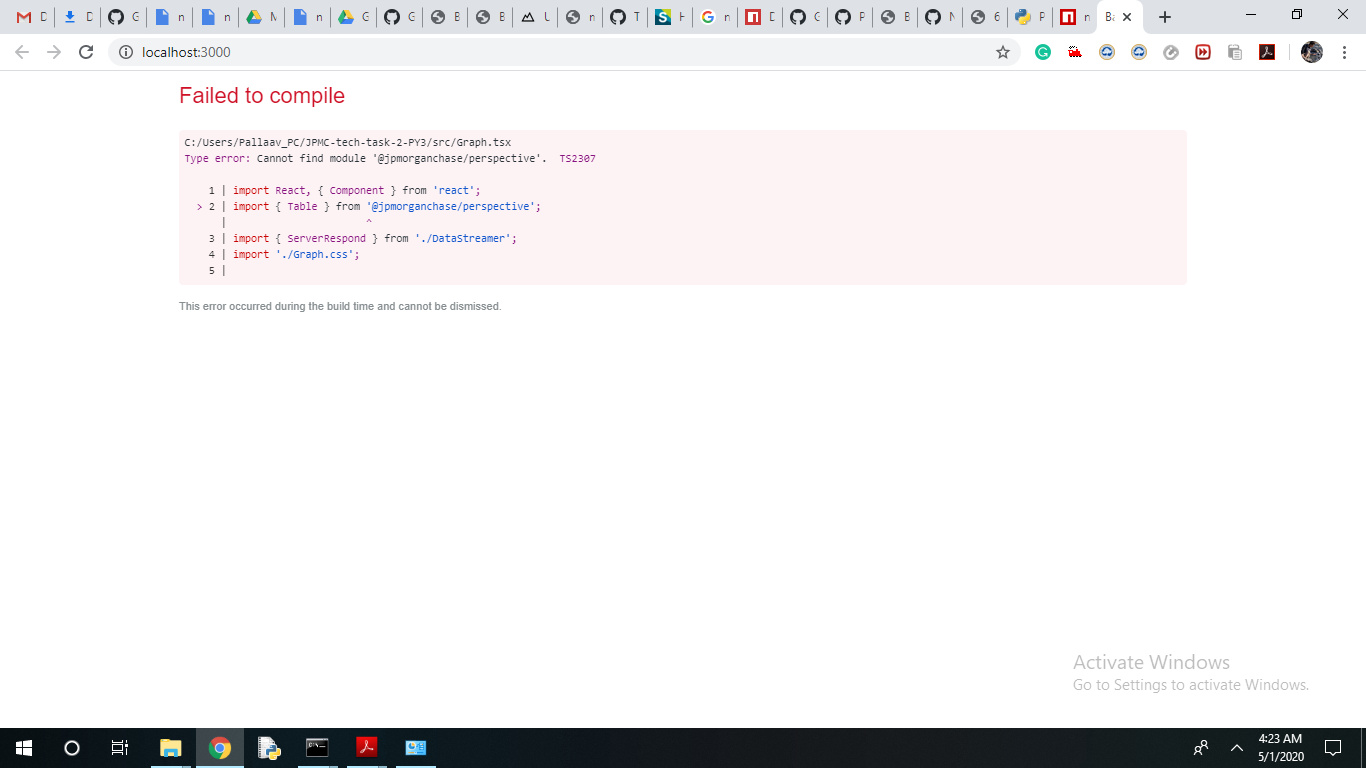
Task: Open the Grammarly extension icon
Action: pyautogui.click(x=1043, y=52)
